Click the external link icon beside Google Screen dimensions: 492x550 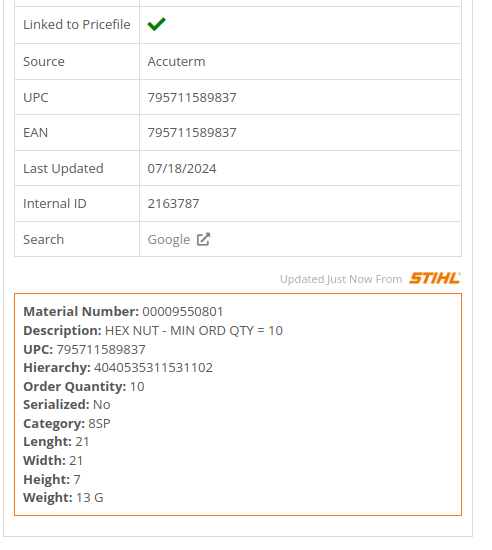pyautogui.click(x=203, y=239)
